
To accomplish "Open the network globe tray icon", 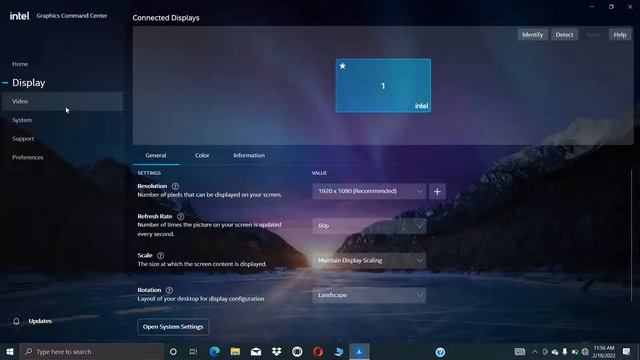I will [x=585, y=352].
